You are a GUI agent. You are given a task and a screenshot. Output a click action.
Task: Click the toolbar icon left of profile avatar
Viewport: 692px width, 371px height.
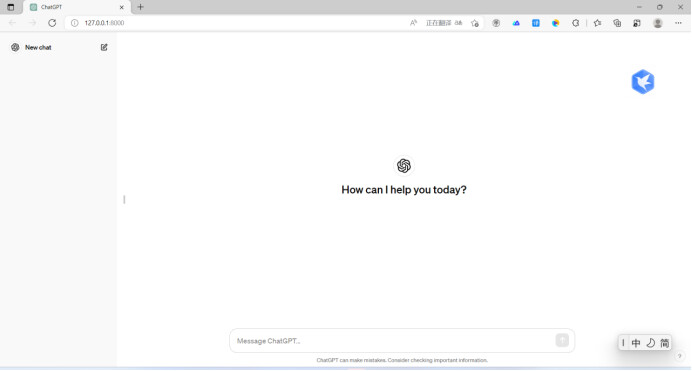637,23
